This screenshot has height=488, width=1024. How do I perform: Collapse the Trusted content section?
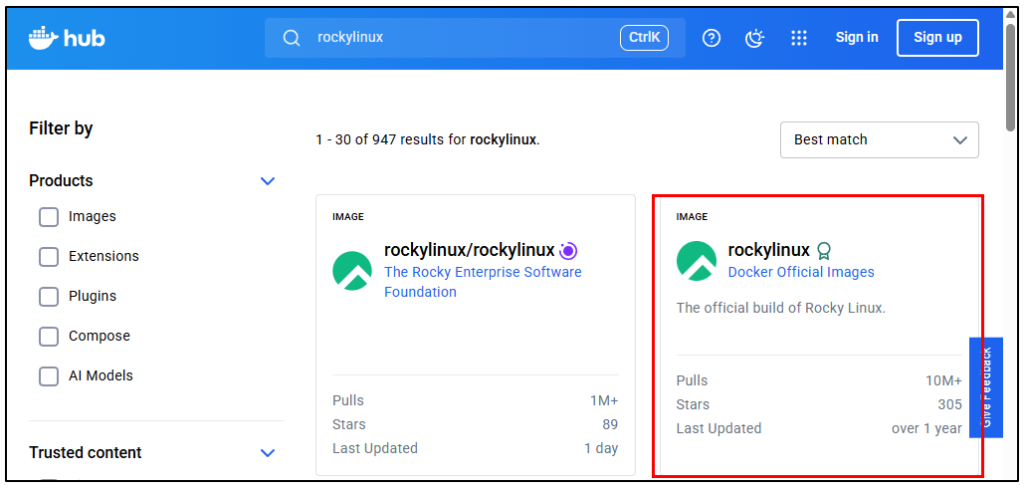[x=267, y=453]
